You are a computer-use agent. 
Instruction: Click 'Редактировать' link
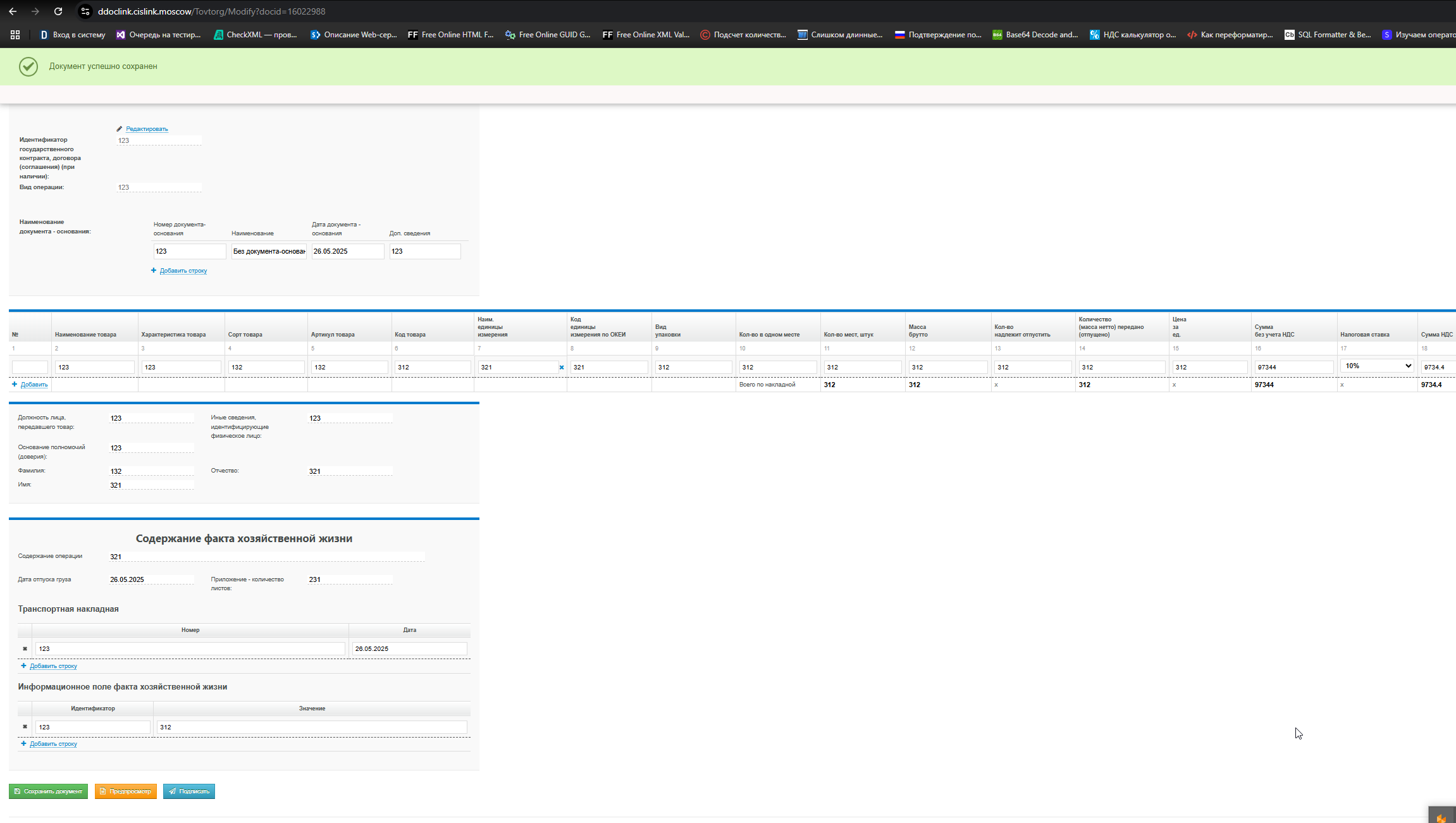point(147,129)
